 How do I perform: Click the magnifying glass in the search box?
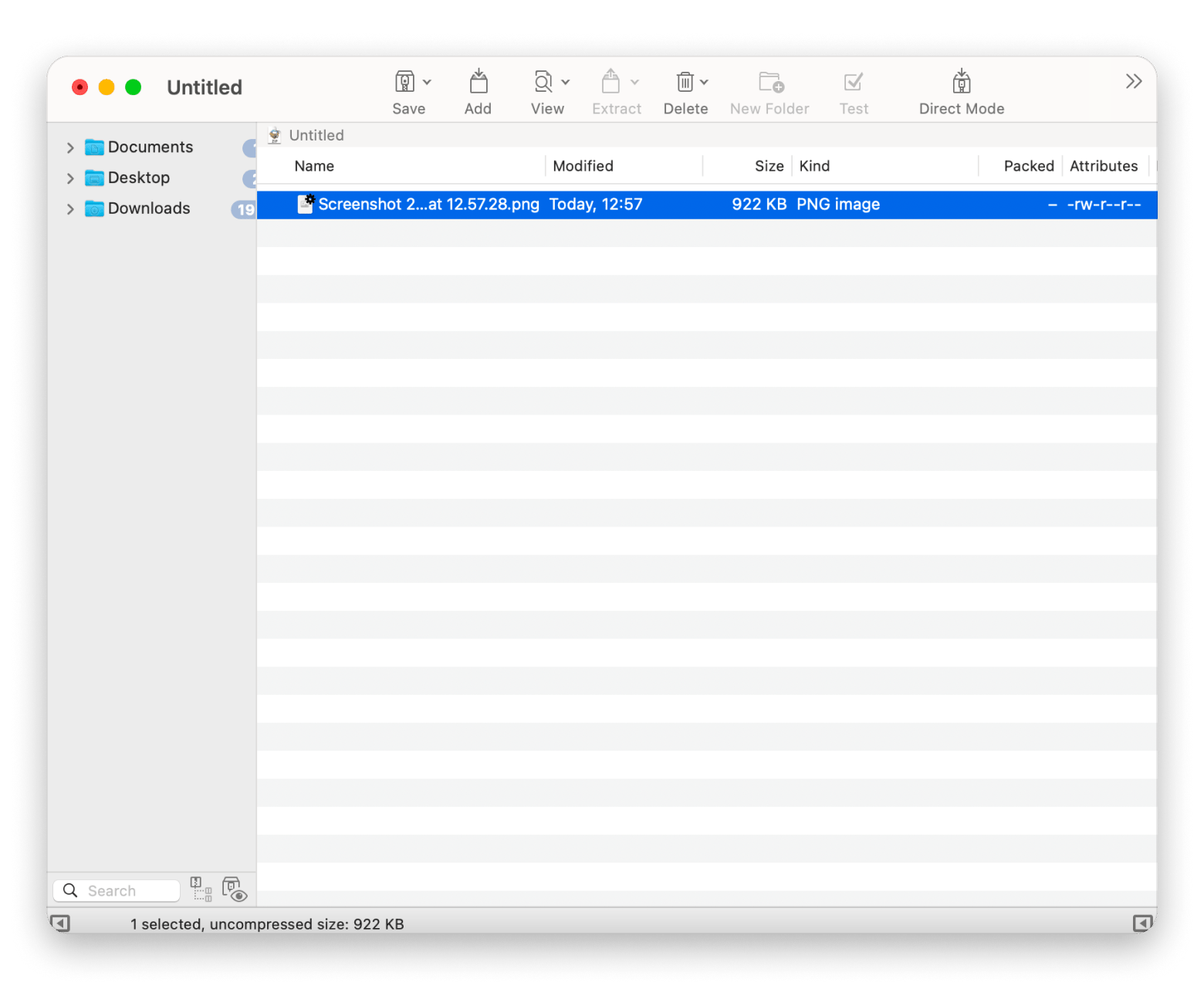[70, 889]
